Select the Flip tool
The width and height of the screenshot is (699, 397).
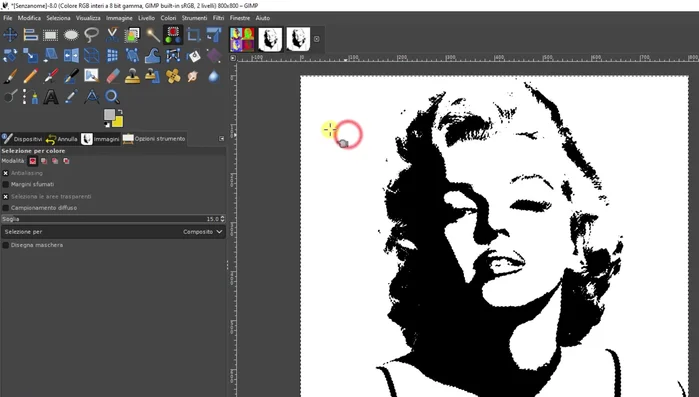point(71,56)
